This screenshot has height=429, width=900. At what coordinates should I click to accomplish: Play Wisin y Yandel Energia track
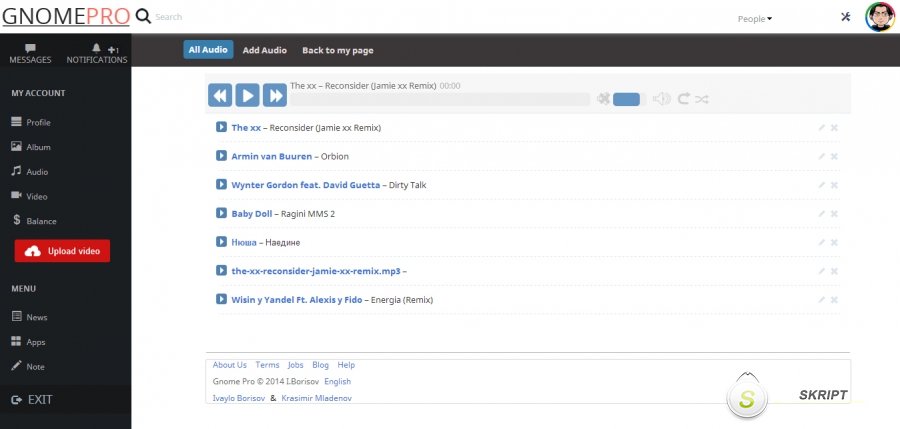[x=221, y=299]
